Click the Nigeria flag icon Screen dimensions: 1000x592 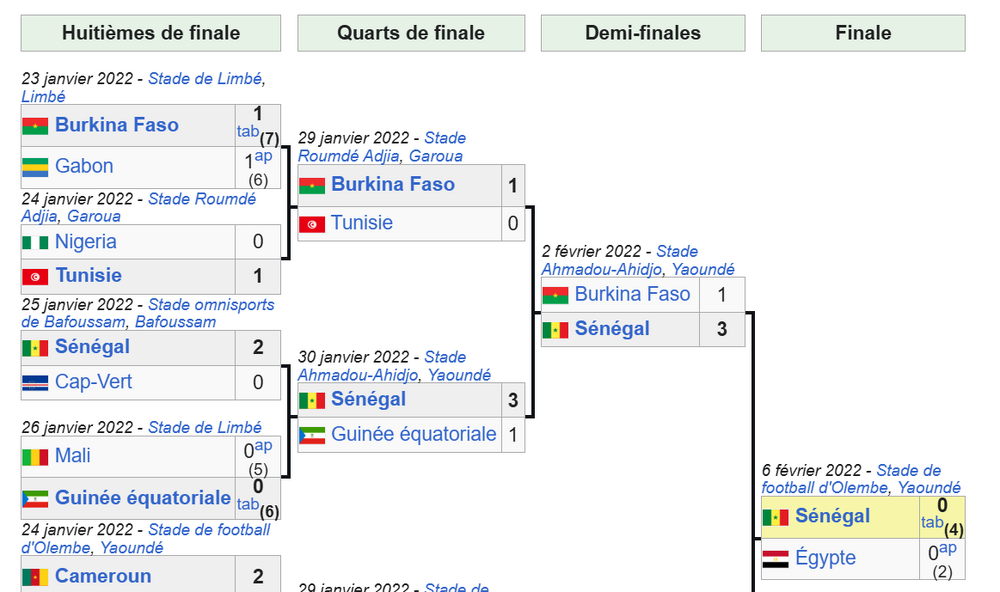35,242
